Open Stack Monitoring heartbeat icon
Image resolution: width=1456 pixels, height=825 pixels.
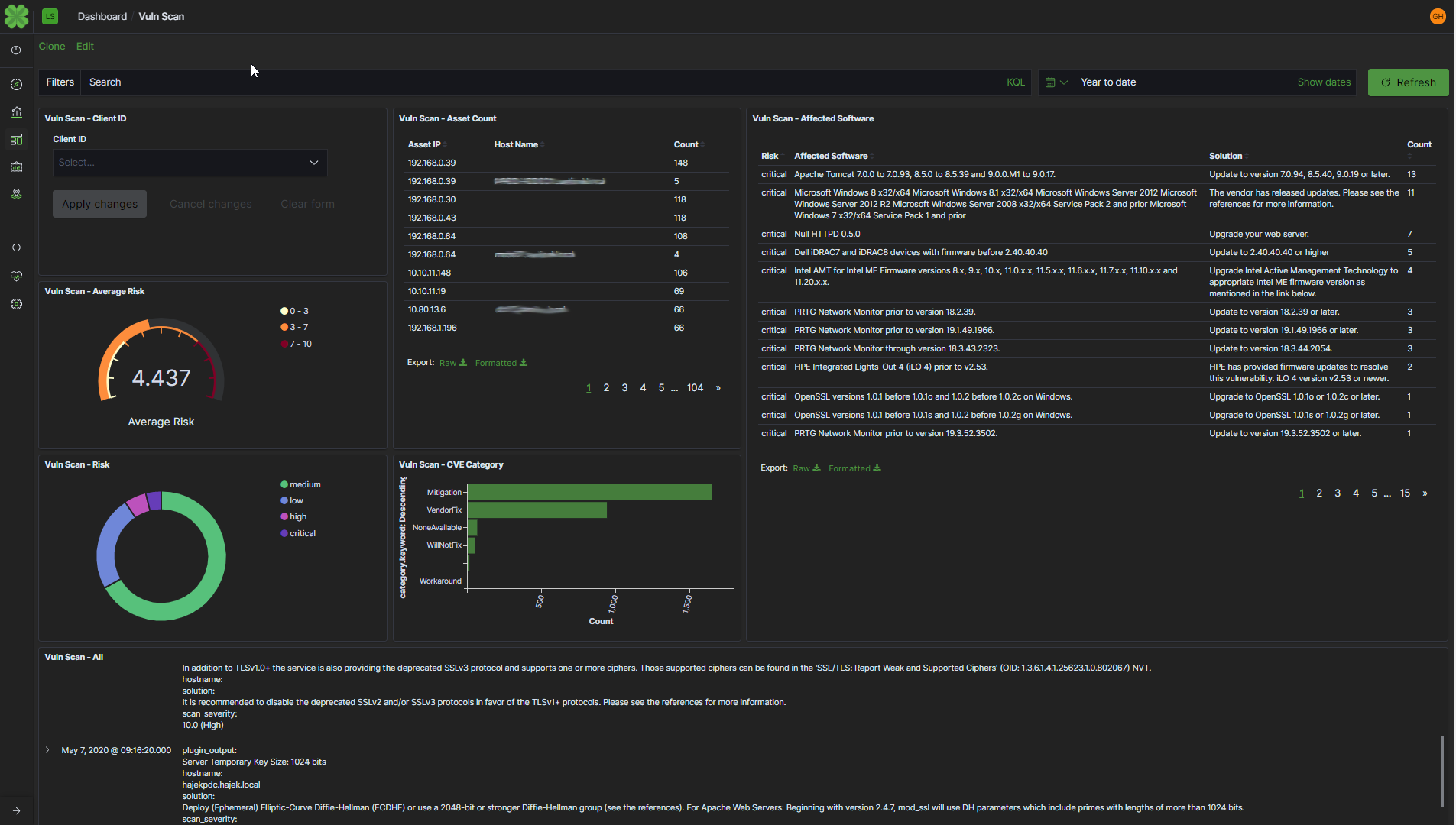pos(16,277)
